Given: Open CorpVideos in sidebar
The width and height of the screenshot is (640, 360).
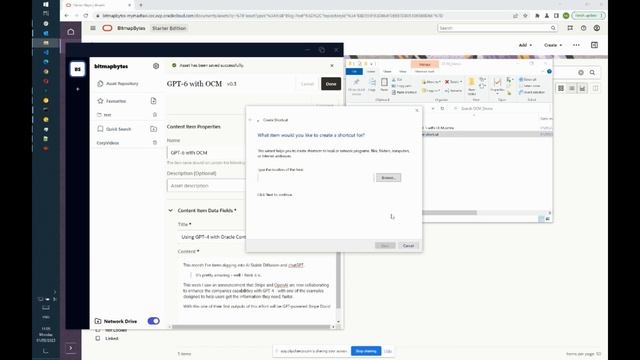Looking at the screenshot, I should (x=108, y=143).
